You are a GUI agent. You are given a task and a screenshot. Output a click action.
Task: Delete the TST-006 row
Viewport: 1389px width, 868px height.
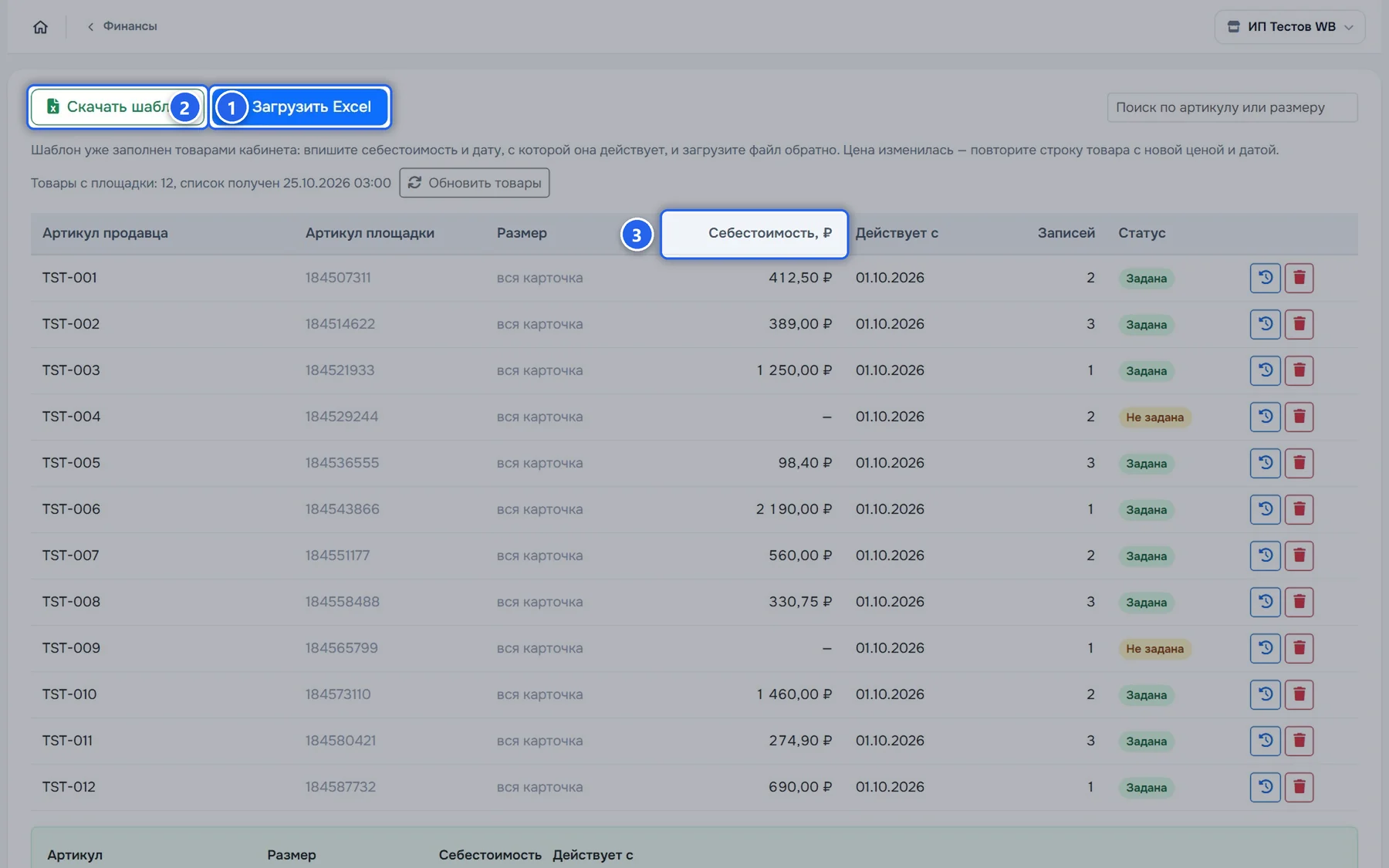point(1299,509)
